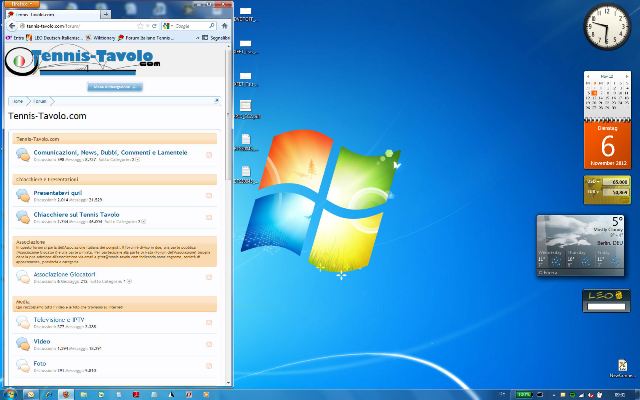Open the address bar history dropdown arrow
This screenshot has width=640, height=400.
[147, 26]
